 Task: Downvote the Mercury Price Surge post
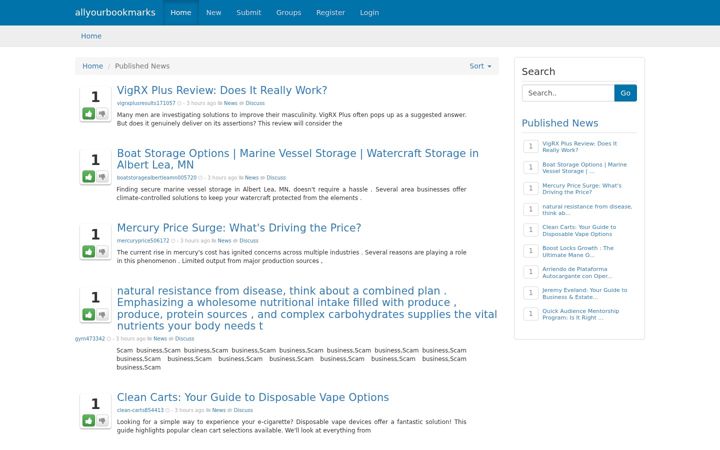click(x=102, y=251)
